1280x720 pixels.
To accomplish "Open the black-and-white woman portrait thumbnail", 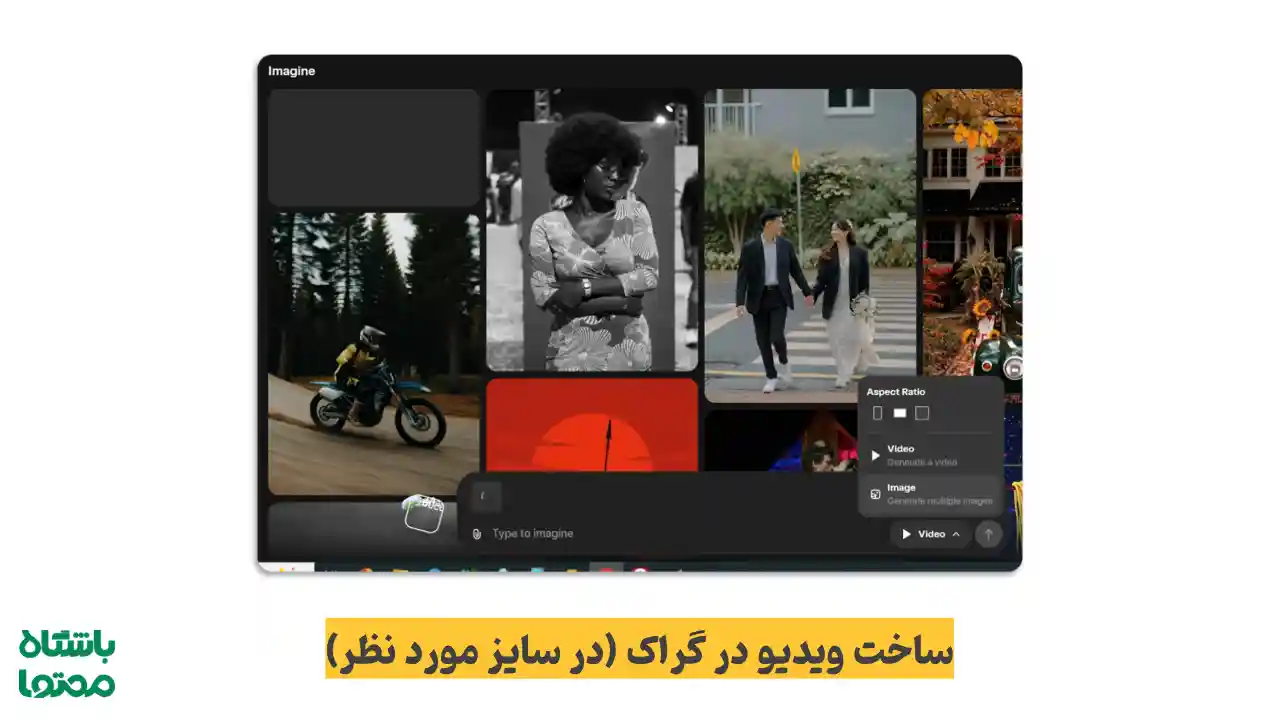I will pos(592,230).
